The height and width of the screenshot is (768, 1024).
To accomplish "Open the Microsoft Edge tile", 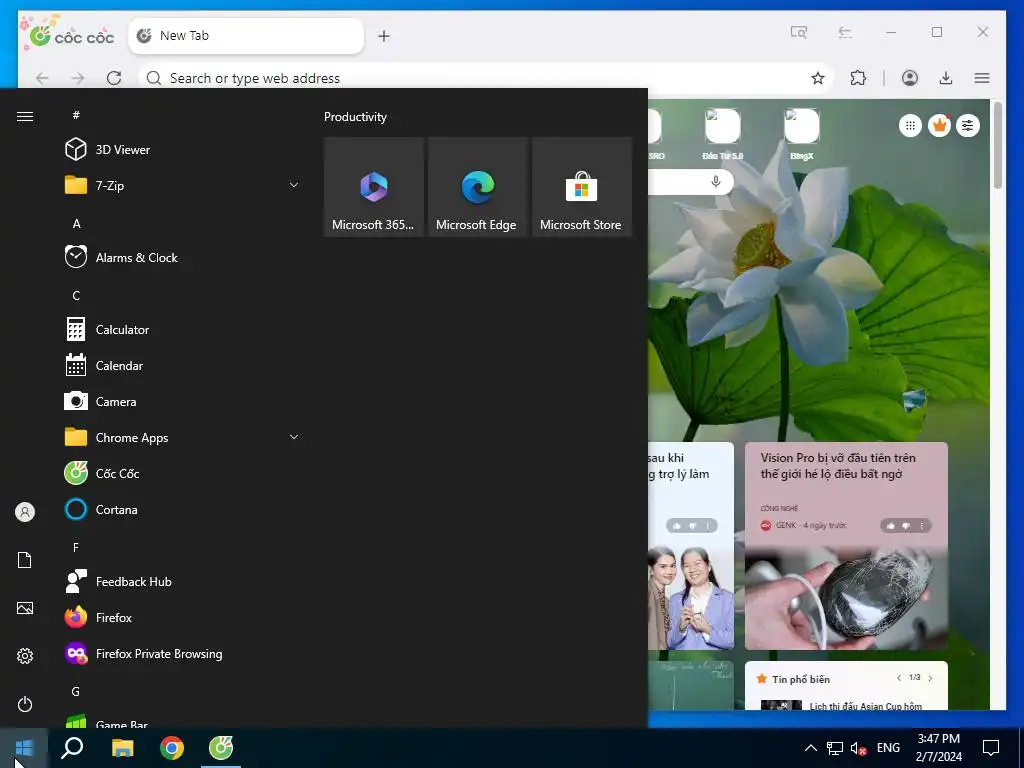I will pyautogui.click(x=477, y=187).
